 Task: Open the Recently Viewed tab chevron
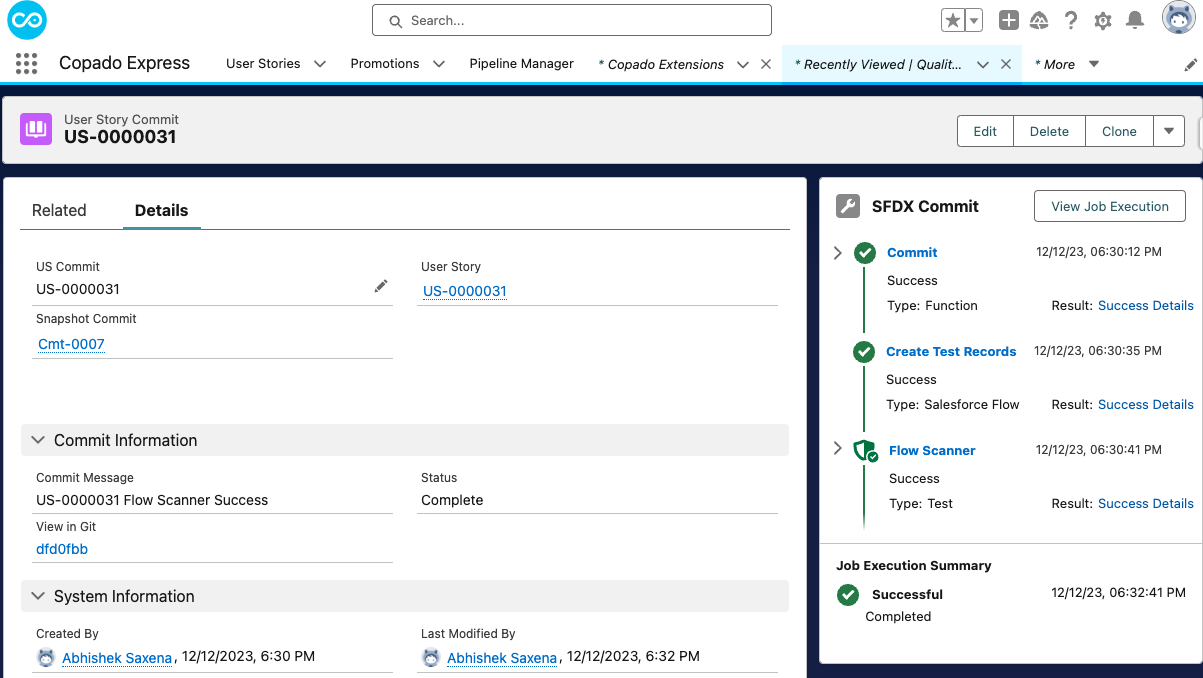click(x=983, y=64)
